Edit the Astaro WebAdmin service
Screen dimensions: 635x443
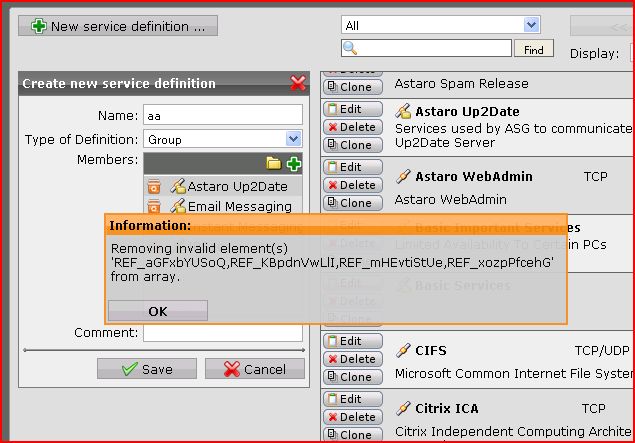(353, 167)
